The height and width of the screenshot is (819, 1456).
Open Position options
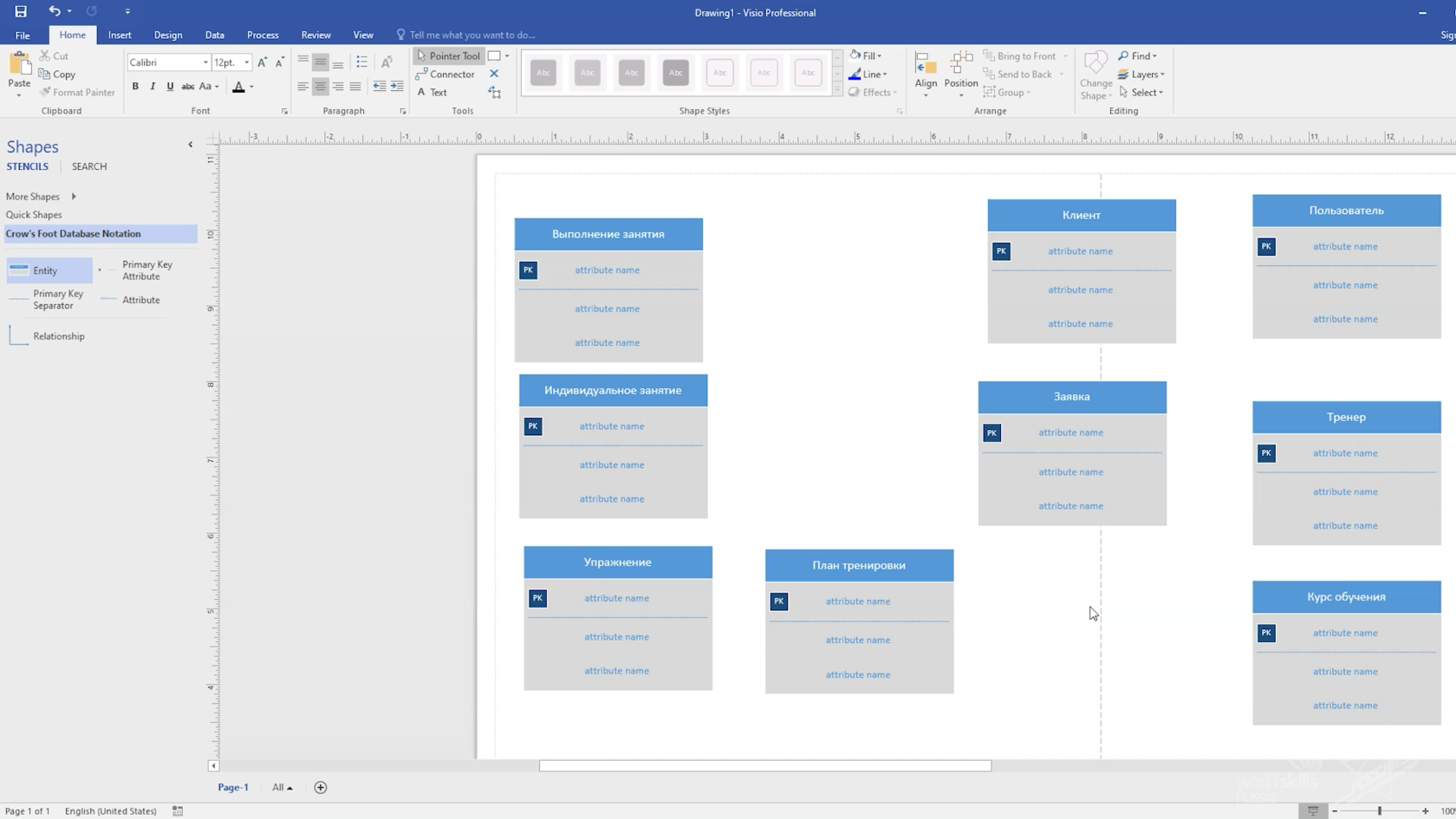[x=960, y=73]
